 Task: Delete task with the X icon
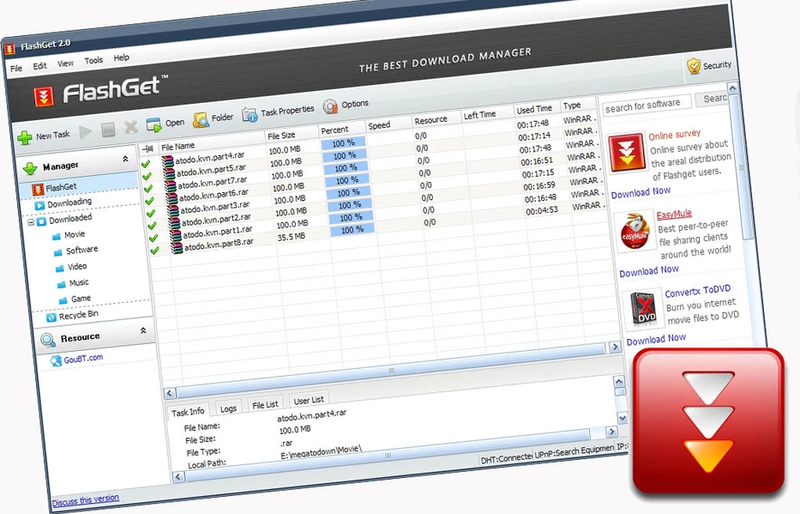[x=131, y=127]
